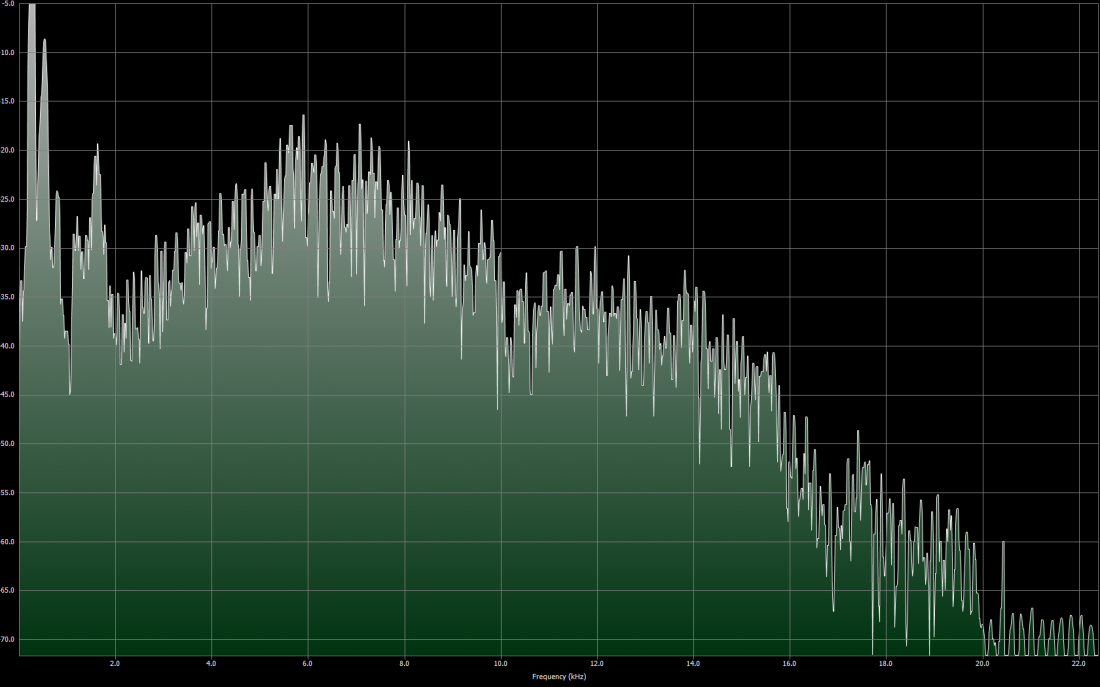
Task: Click the 45.0 level label on vertical axis
Action: pos(8,394)
